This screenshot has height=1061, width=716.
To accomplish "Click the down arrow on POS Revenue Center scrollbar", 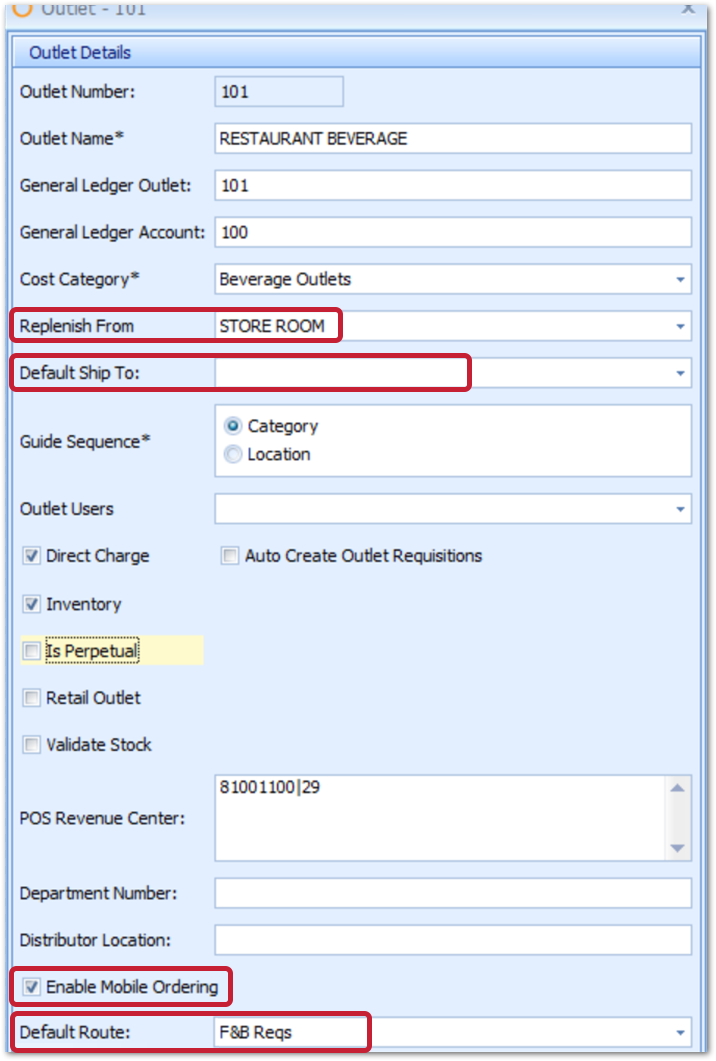I will pos(678,850).
